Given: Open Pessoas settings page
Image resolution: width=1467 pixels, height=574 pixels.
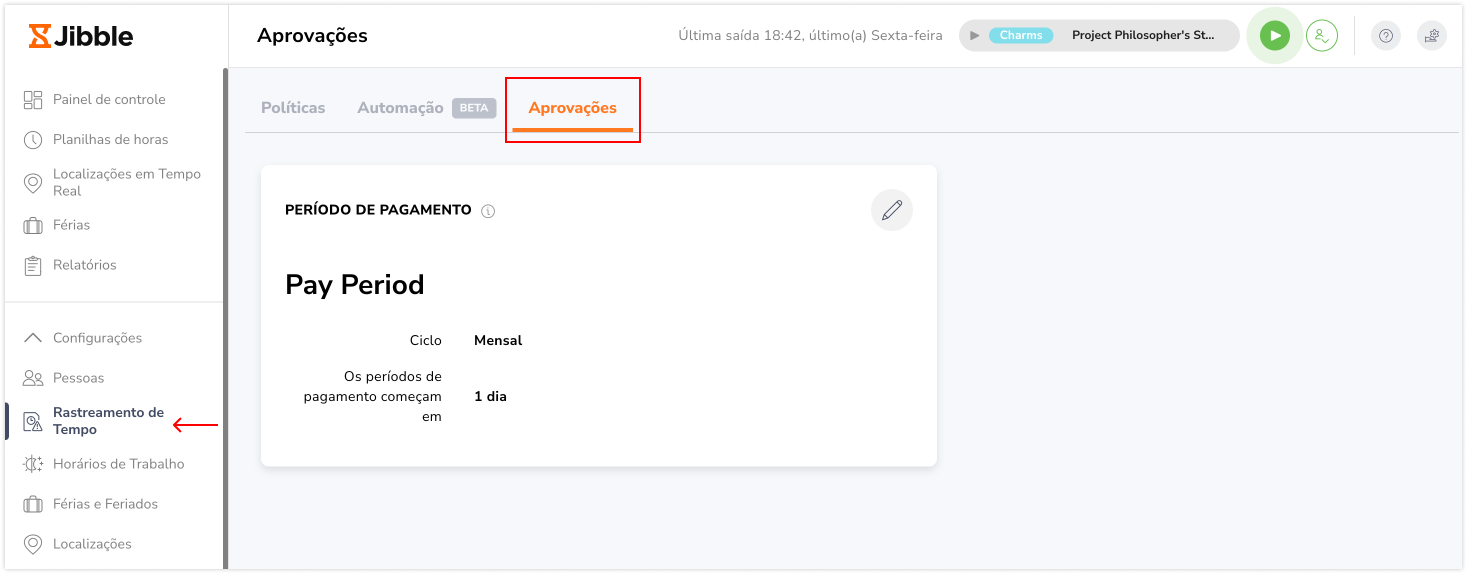Looking at the screenshot, I should click(78, 378).
